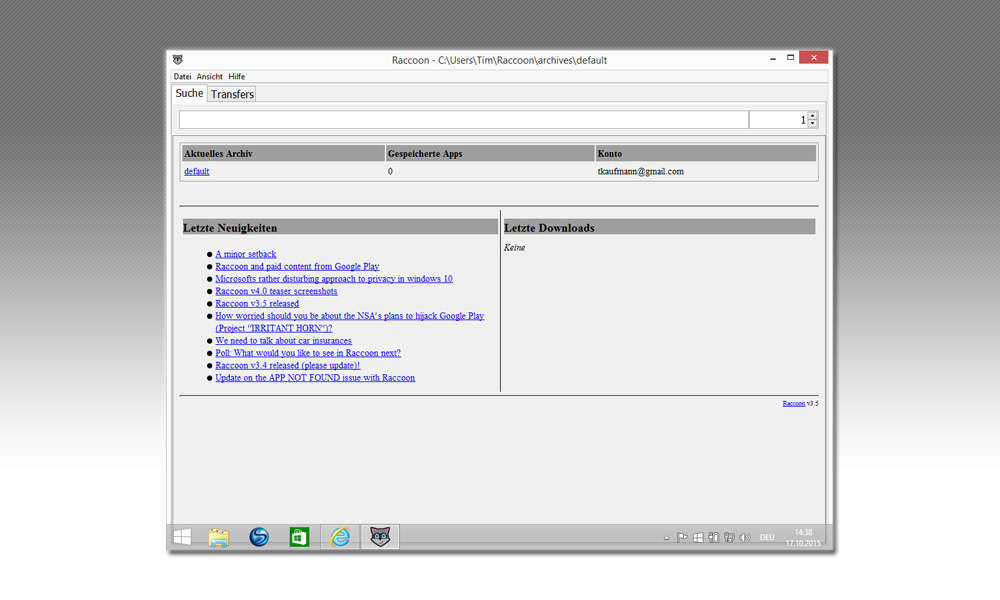1000x600 pixels.
Task: Focus the app search text field
Action: 464,120
